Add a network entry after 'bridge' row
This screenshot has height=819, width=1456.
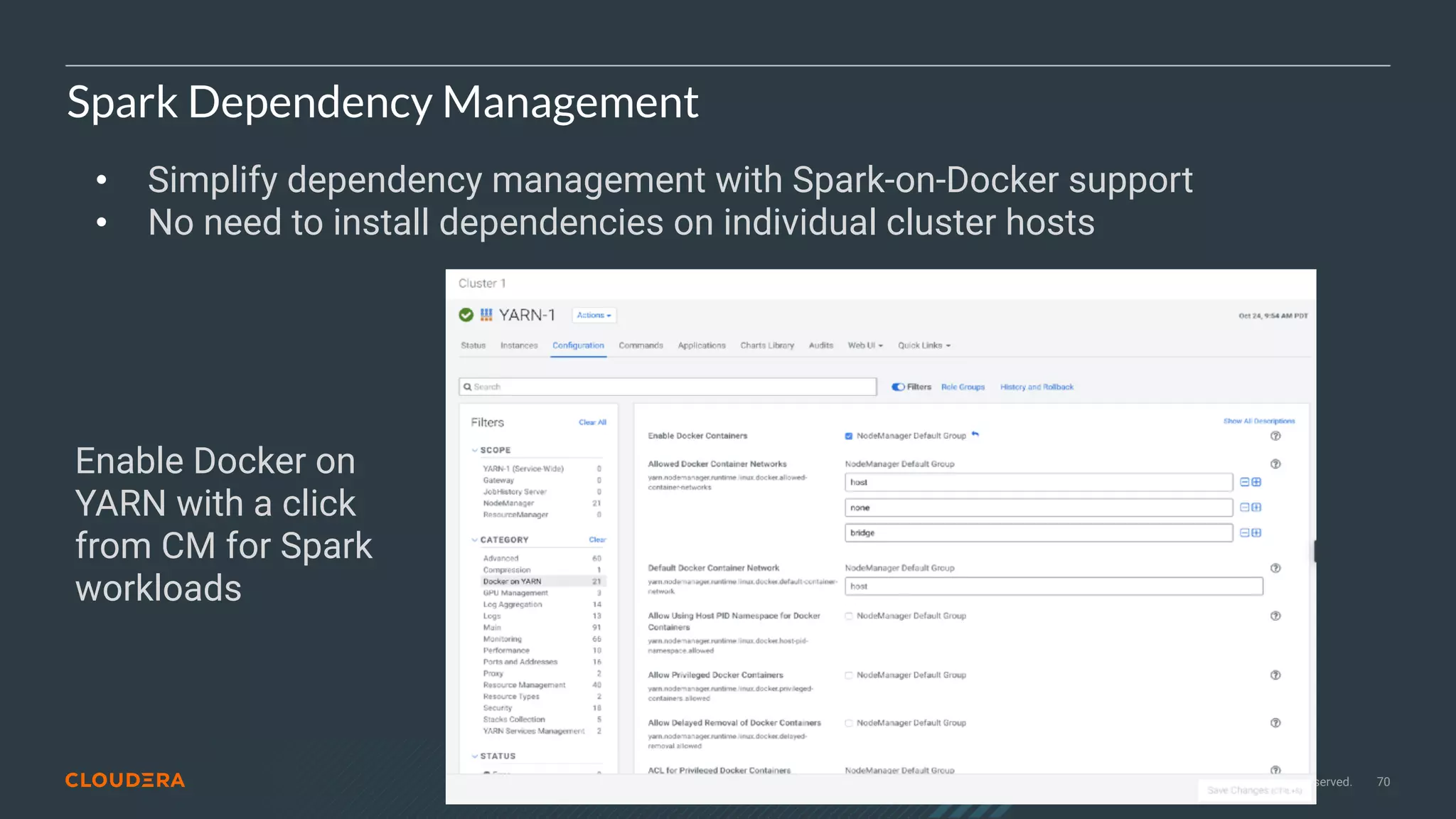1256,533
